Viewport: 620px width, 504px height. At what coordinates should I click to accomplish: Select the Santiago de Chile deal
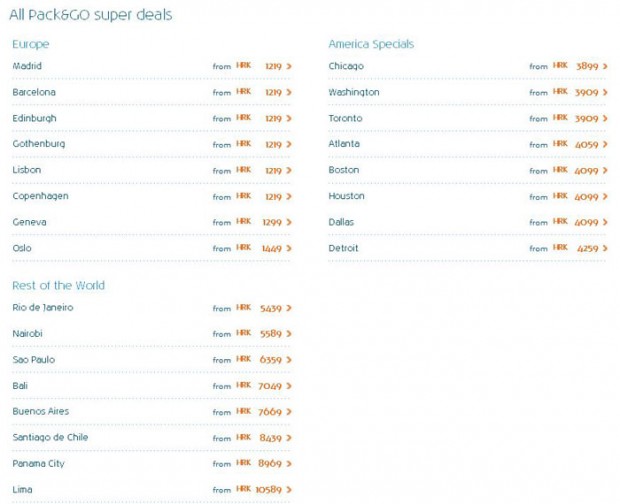[50, 438]
